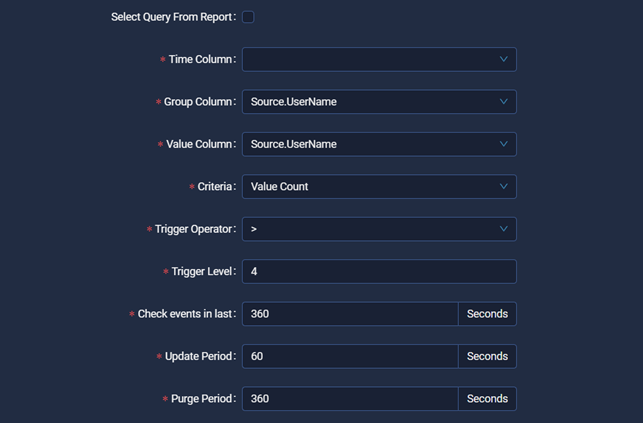643x423 pixels.
Task: Click the Value Column chevron arrow
Action: pyautogui.click(x=504, y=144)
